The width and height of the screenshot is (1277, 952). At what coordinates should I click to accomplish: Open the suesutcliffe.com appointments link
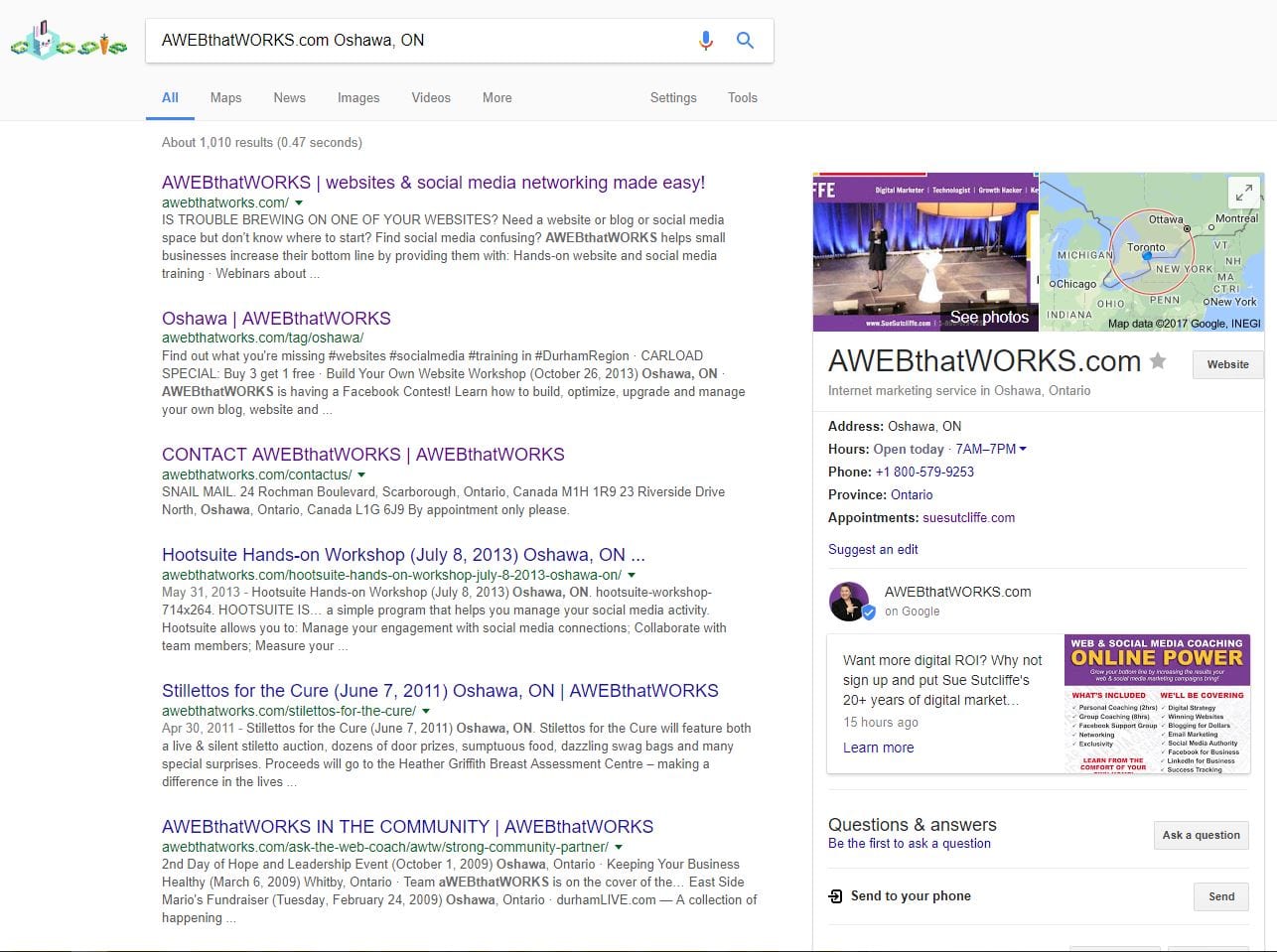pos(968,517)
